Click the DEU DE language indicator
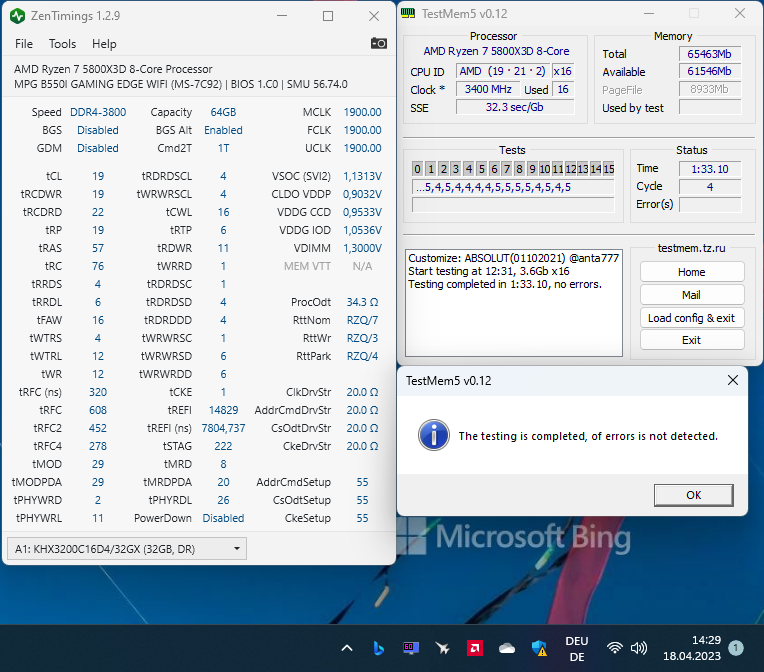This screenshot has width=764, height=672. (x=576, y=648)
